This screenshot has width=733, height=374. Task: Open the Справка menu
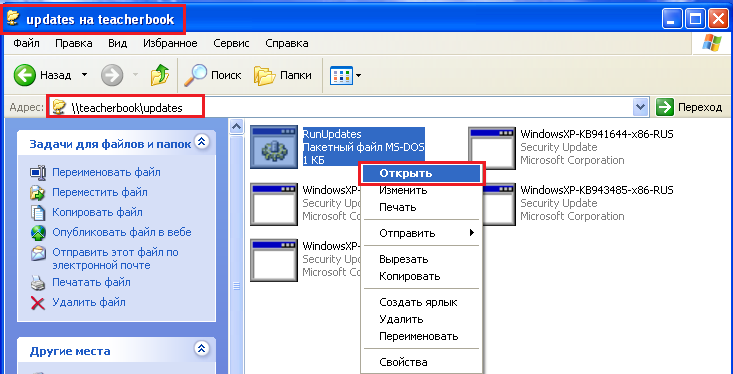[287, 43]
